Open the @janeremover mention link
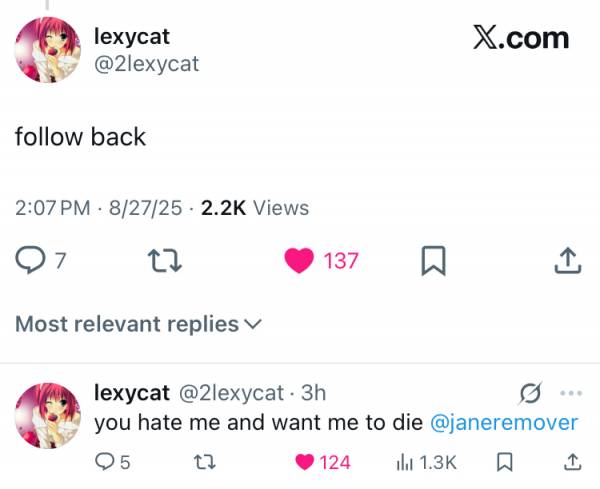600x489 pixels. click(504, 423)
